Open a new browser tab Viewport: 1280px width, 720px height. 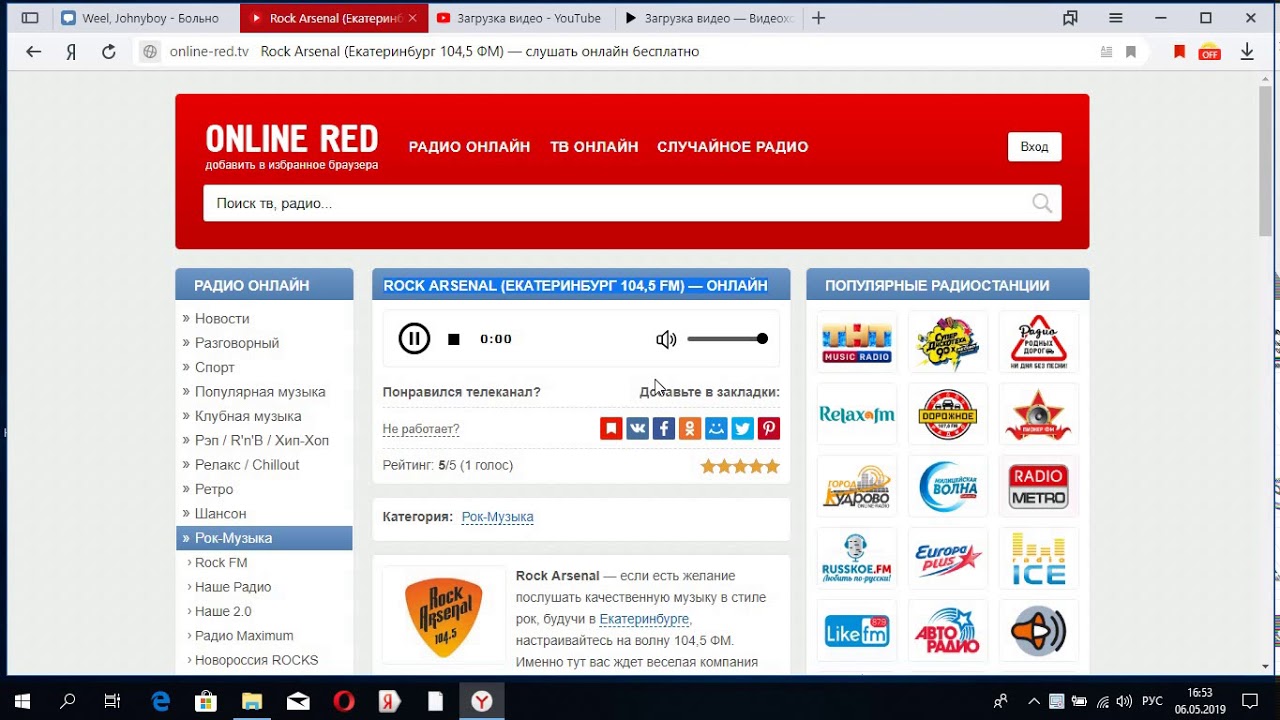819,18
